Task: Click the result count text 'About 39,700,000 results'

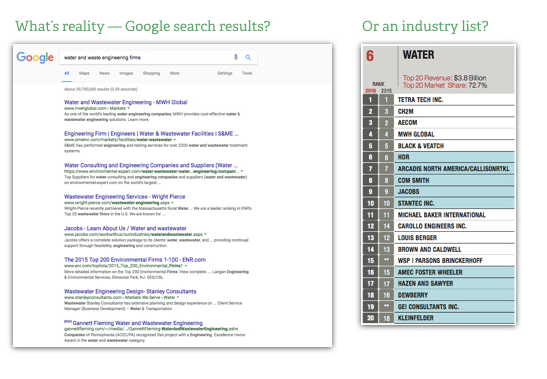Action: click(100, 89)
